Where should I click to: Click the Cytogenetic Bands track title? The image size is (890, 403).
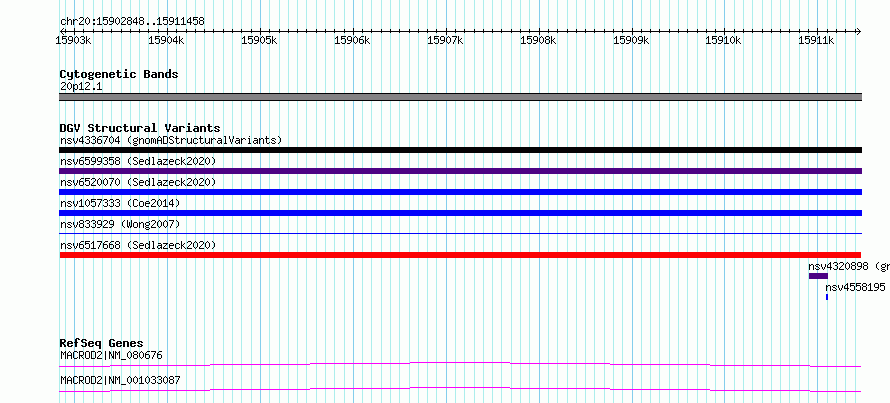pyautogui.click(x=119, y=74)
